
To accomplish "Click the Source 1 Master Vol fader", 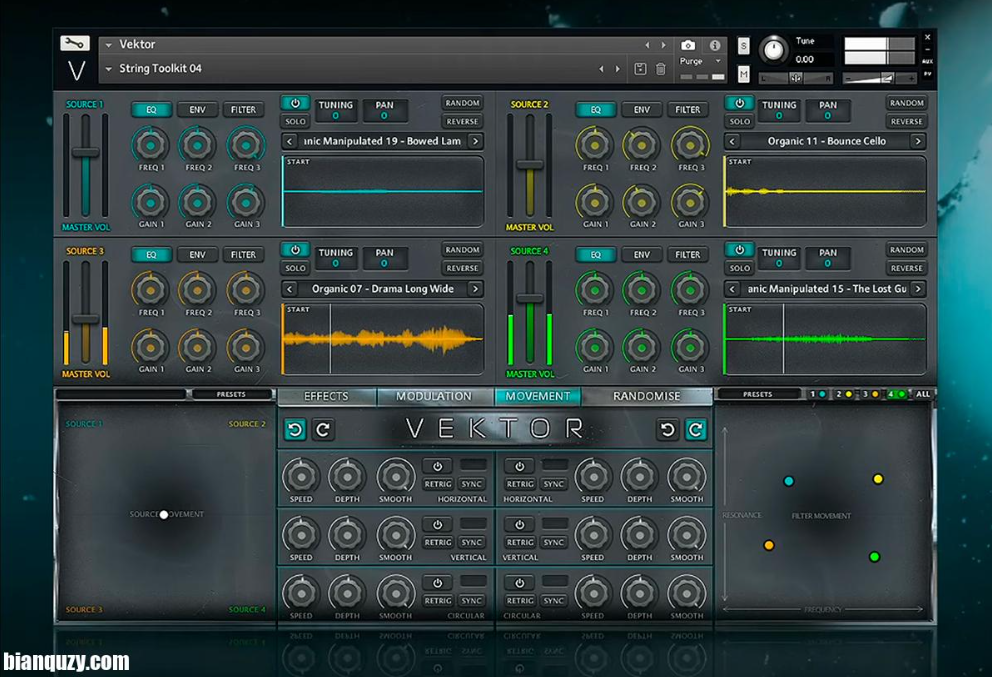I will click(x=85, y=153).
